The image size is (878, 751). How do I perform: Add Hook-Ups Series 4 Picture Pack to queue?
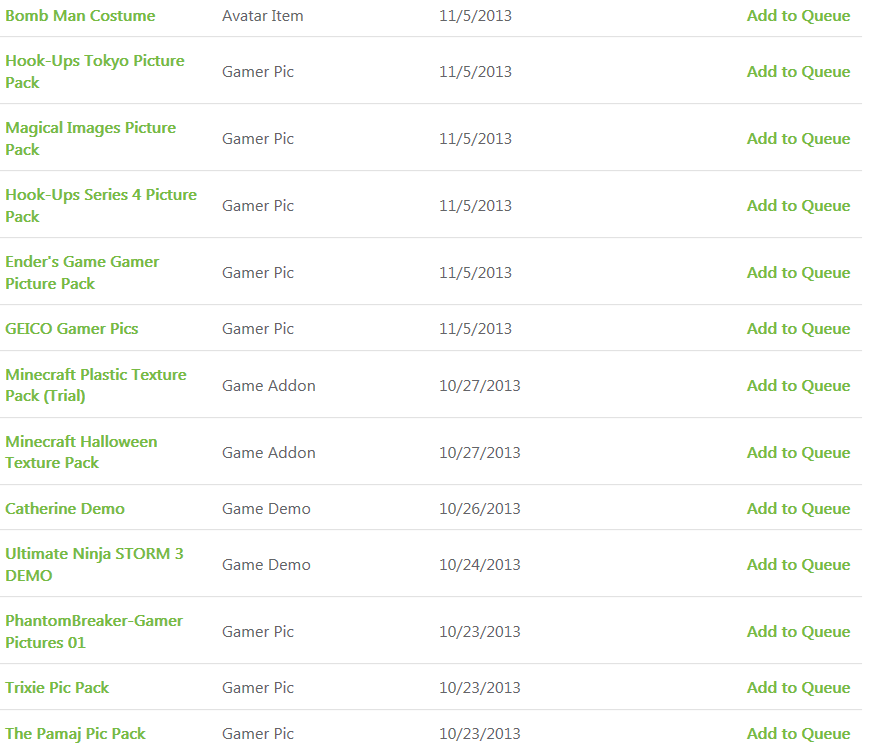(x=798, y=206)
